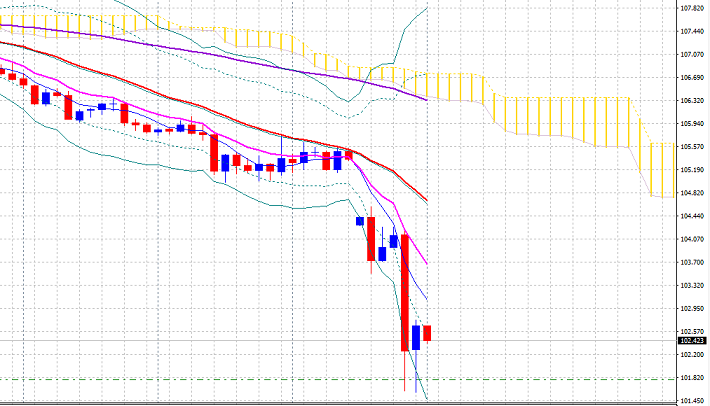Select the 106.320 price axis label

click(692, 100)
